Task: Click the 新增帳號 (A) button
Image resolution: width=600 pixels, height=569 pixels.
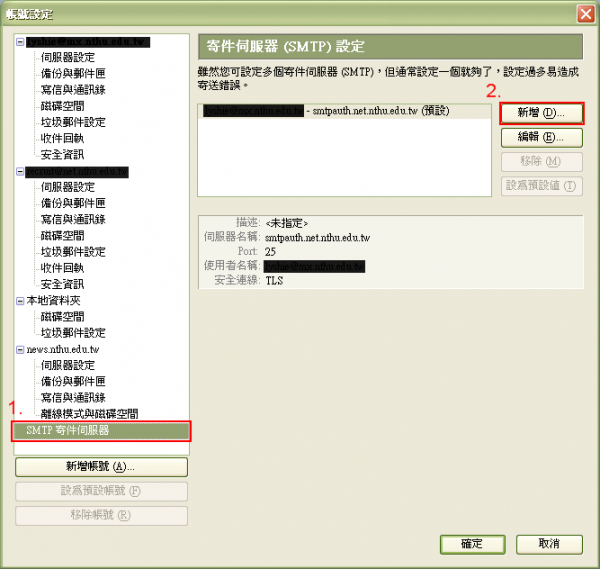Action: click(x=101, y=467)
